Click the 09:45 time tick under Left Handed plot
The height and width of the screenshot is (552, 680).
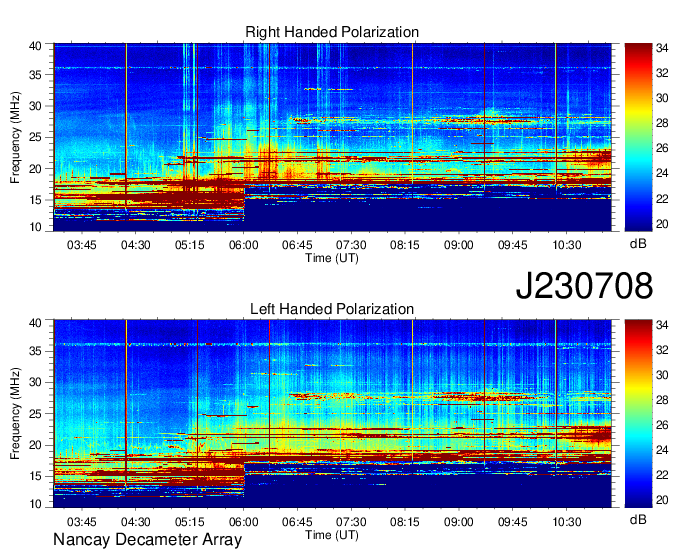coord(513,522)
